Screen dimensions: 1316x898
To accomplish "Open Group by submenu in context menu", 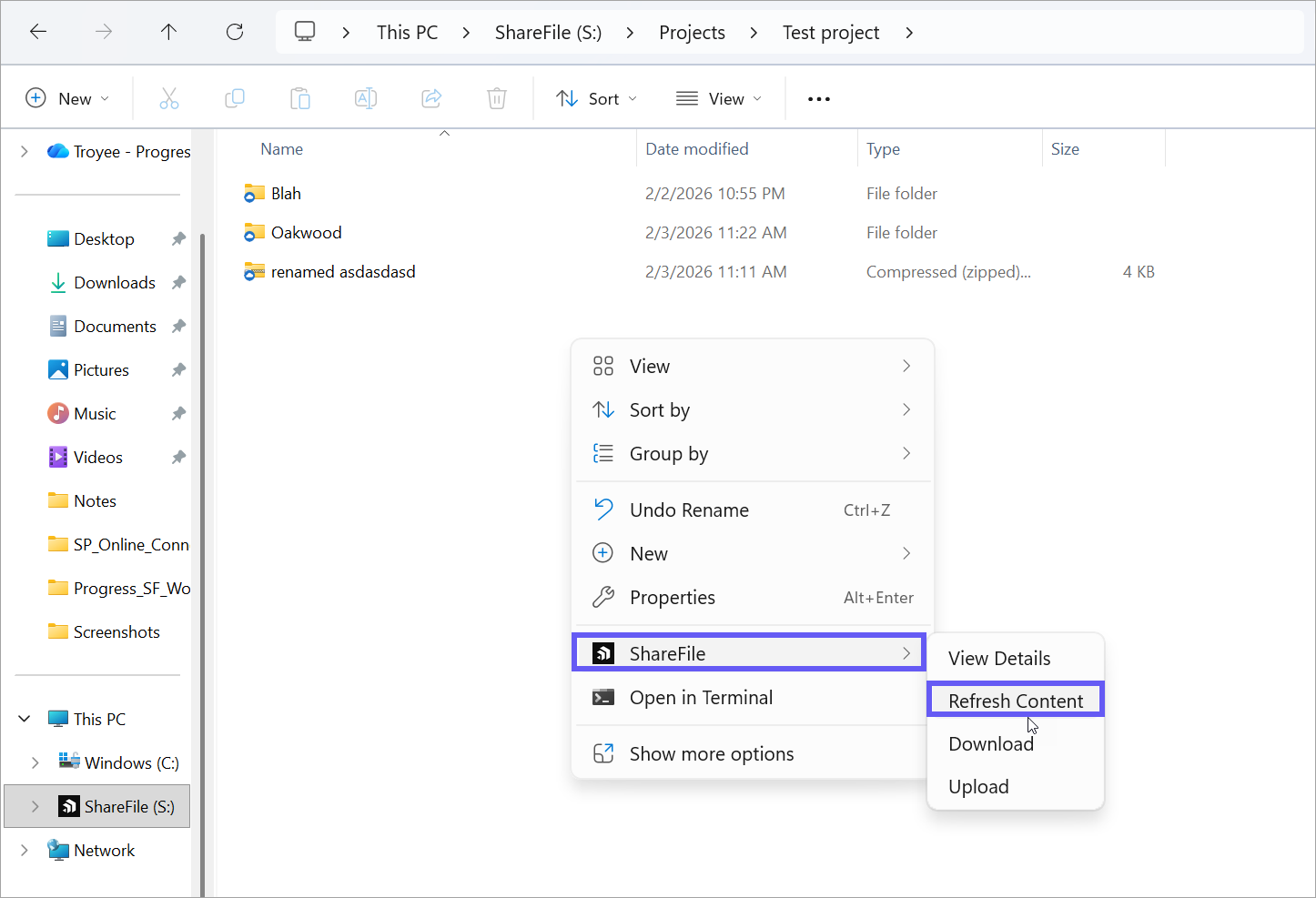I will [x=752, y=454].
